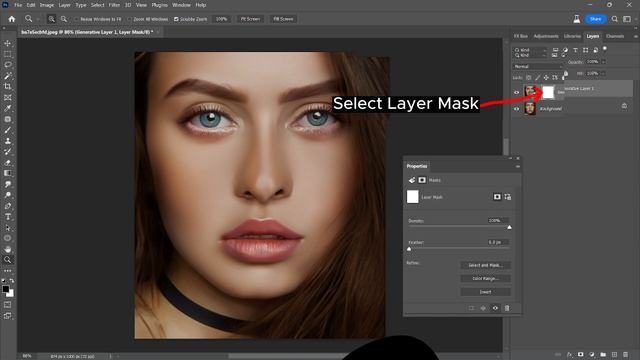Toggle layer filter on/off switch
This screenshot has height=360, width=640.
(x=605, y=49)
